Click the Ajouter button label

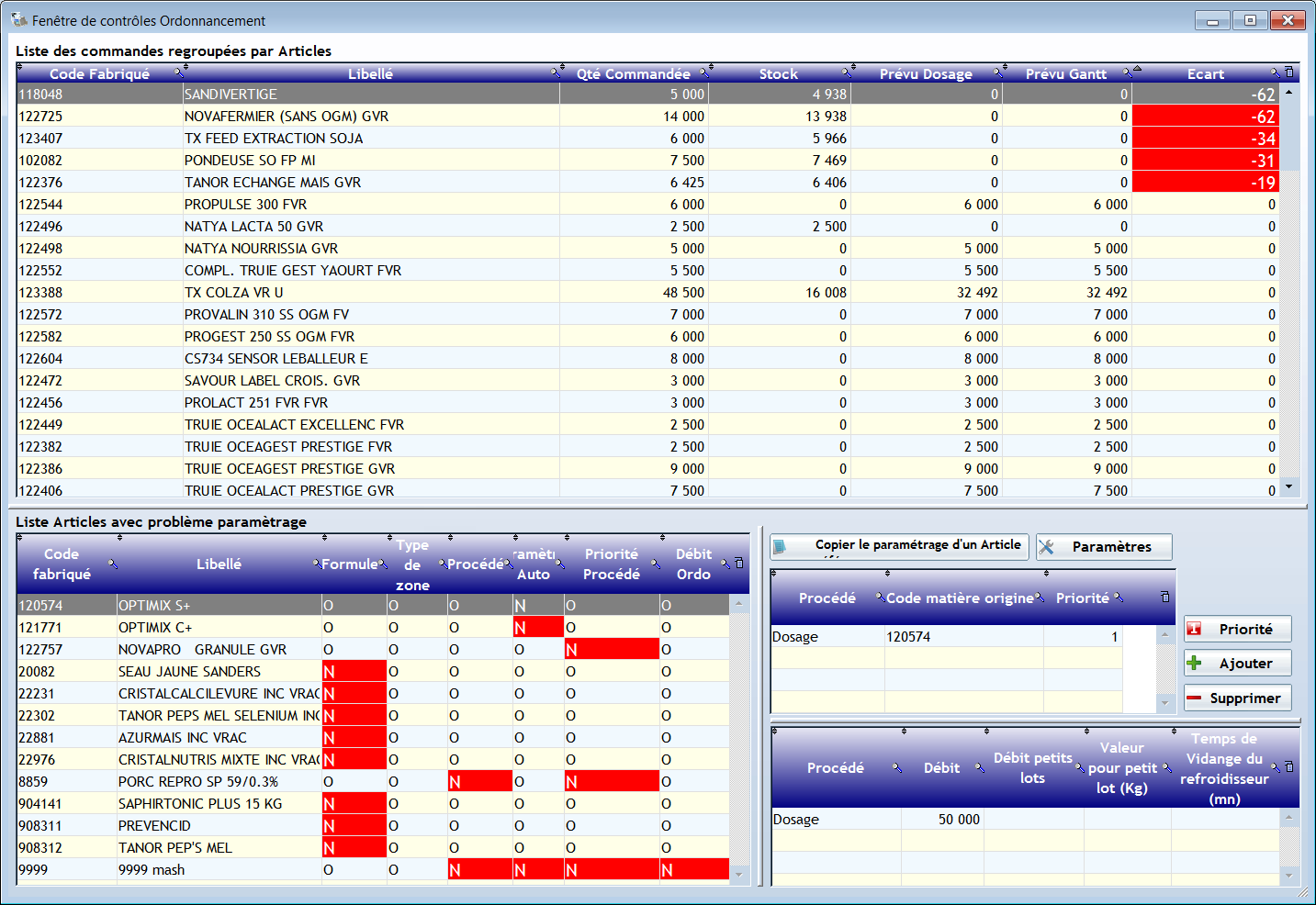click(1245, 663)
